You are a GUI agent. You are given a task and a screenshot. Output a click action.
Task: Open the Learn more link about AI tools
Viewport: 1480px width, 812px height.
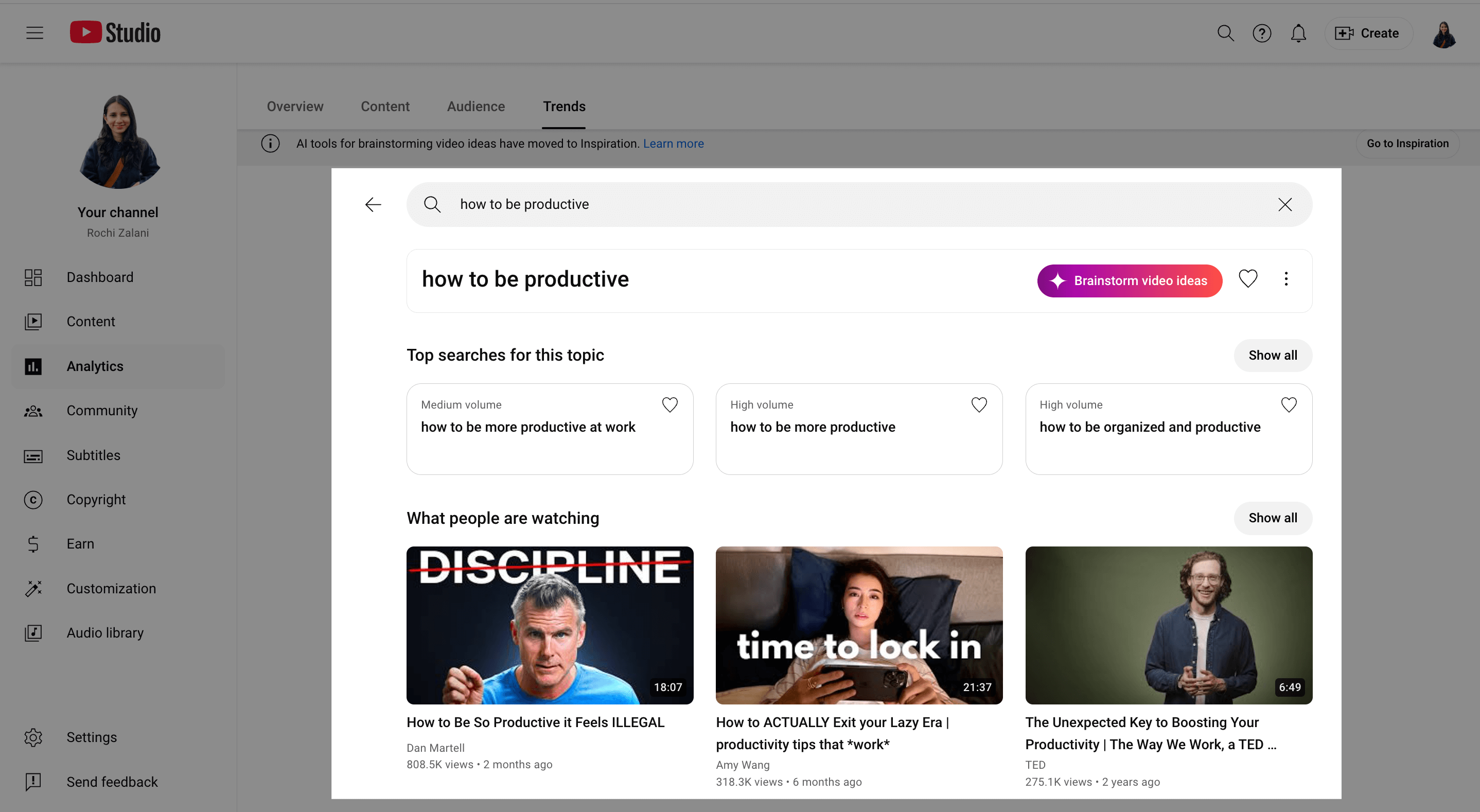[x=673, y=143]
